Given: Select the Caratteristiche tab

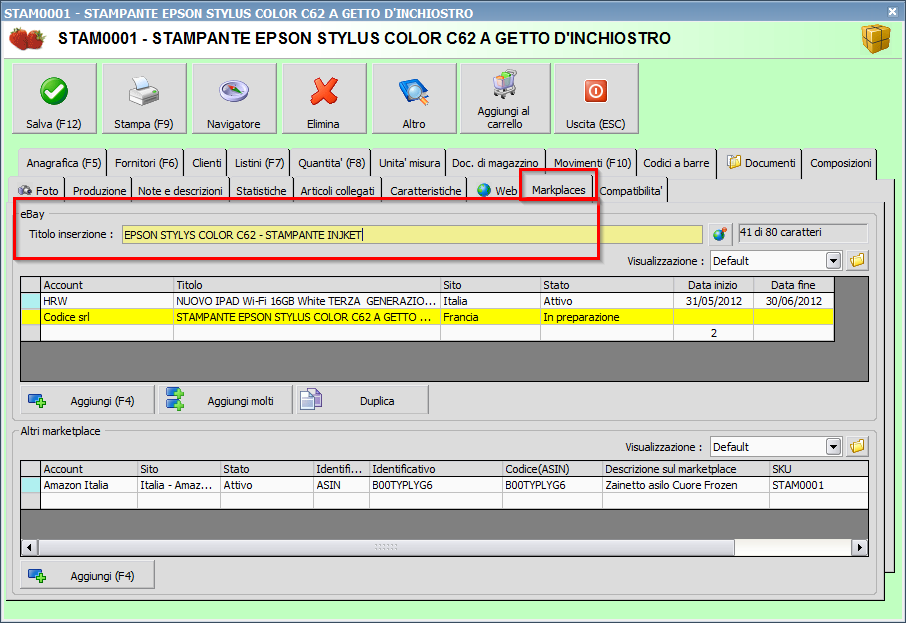Looking at the screenshot, I should 425,190.
